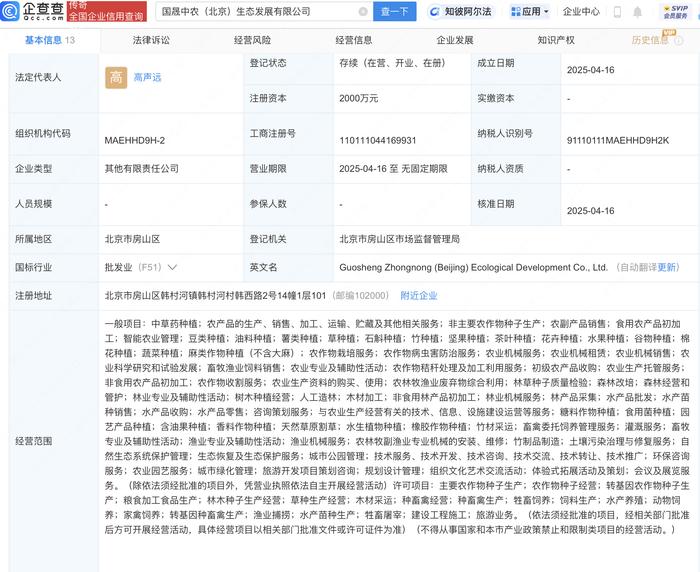Select 登记状态 value 存续
This screenshot has width=700, height=572.
[392, 63]
